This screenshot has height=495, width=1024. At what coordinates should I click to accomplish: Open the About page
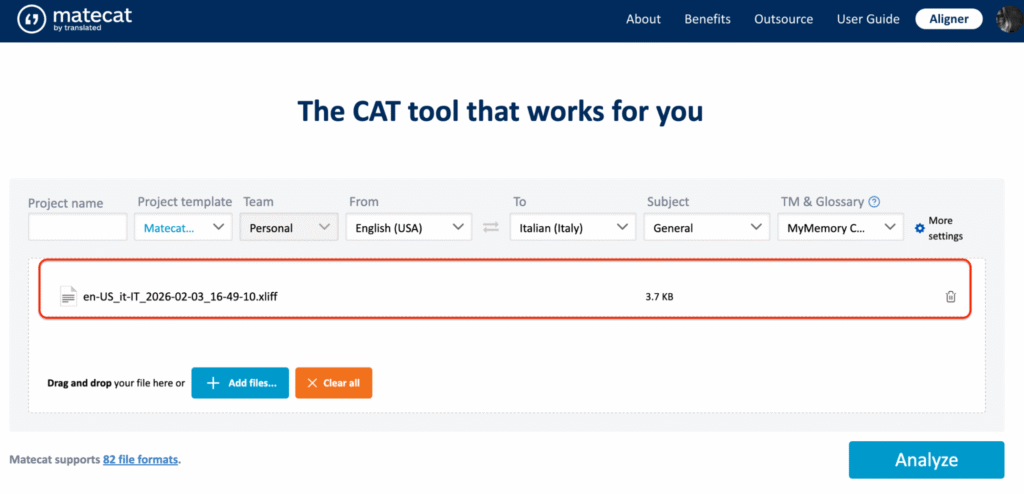tap(643, 19)
